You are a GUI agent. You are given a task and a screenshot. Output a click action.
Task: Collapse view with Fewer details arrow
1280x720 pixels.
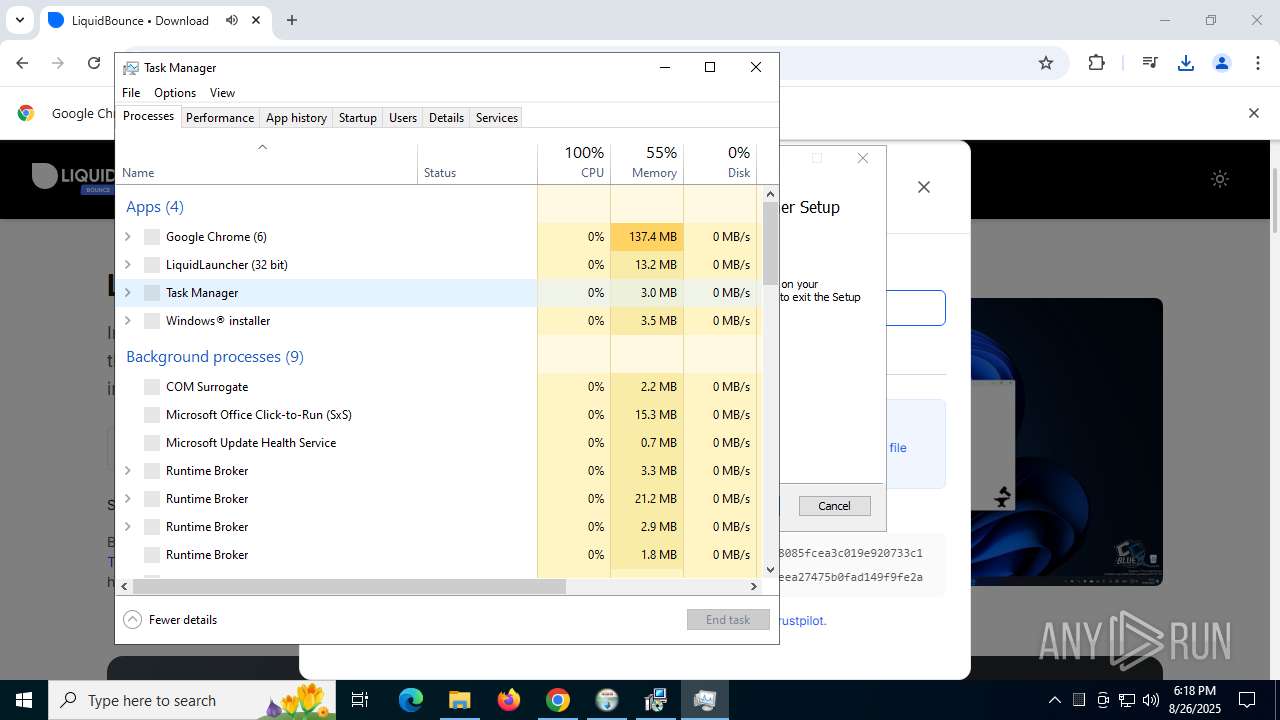point(132,620)
